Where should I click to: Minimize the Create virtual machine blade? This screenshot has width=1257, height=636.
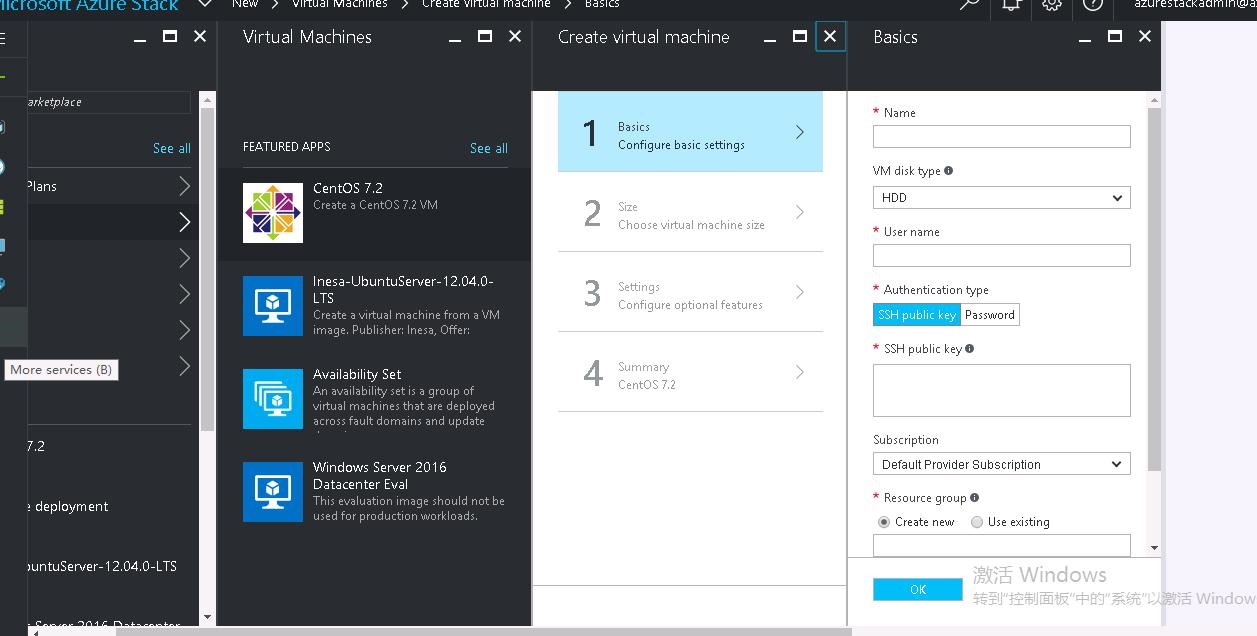(x=770, y=38)
